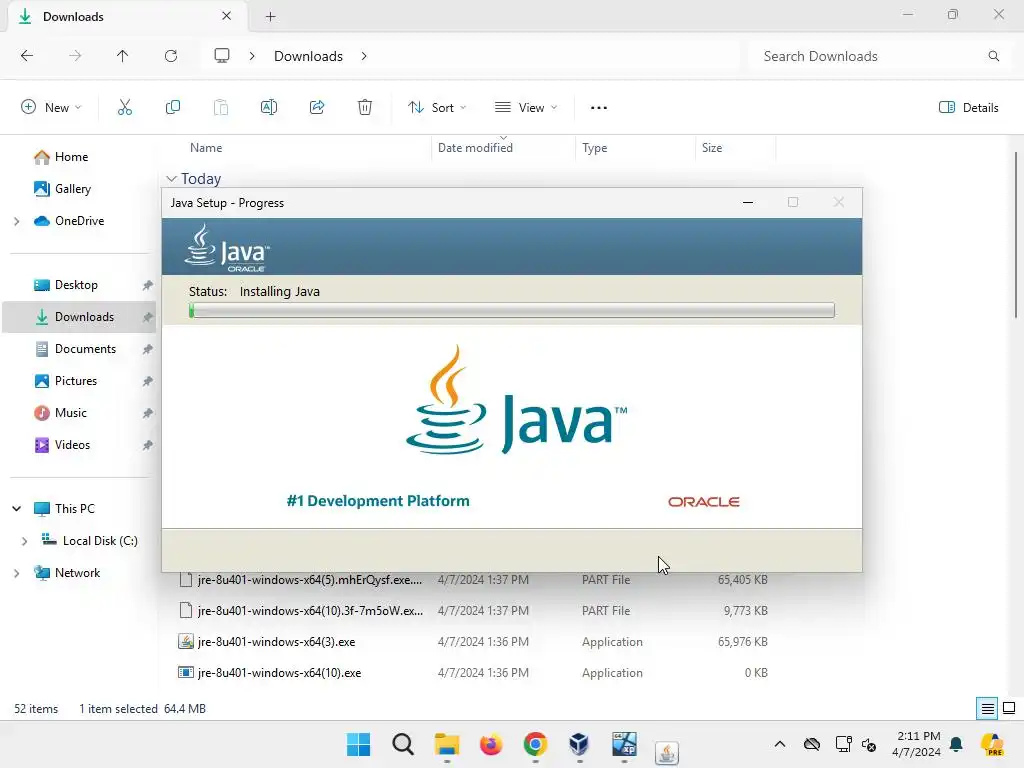
Task: Click the Delete trash icon
Action: [365, 107]
